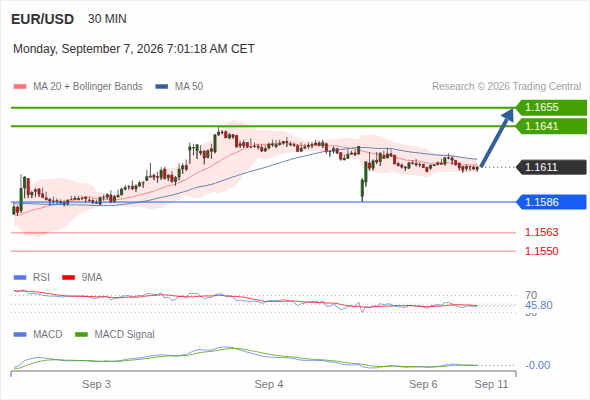The image size is (590, 400).
Task: Select the 1.1586 pivot price tag
Action: (551, 202)
